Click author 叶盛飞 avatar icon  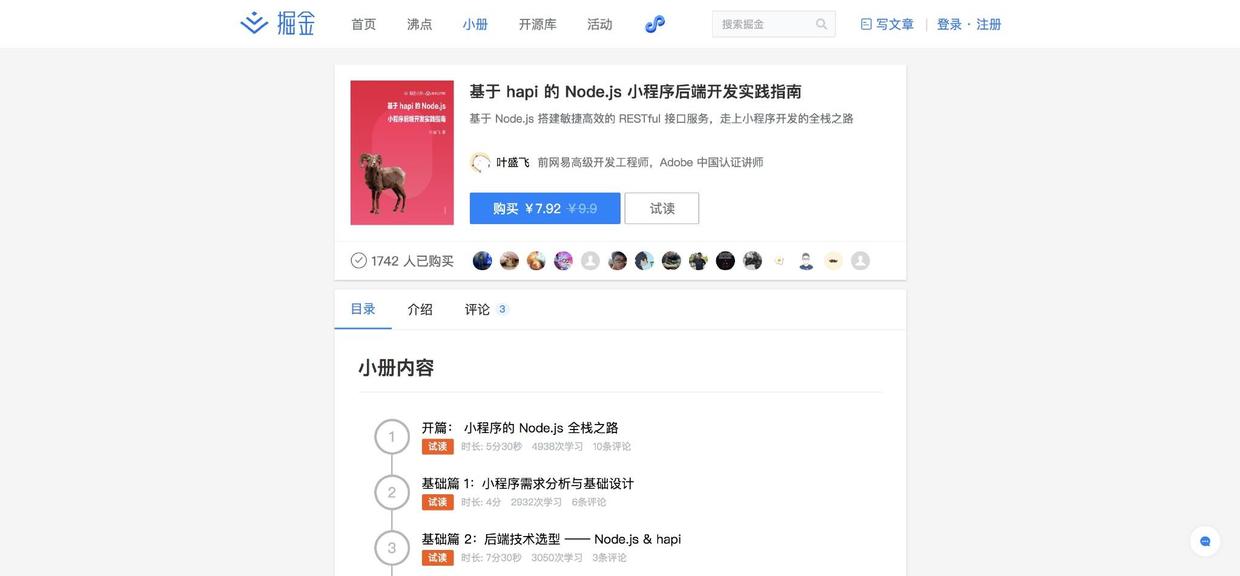(480, 162)
